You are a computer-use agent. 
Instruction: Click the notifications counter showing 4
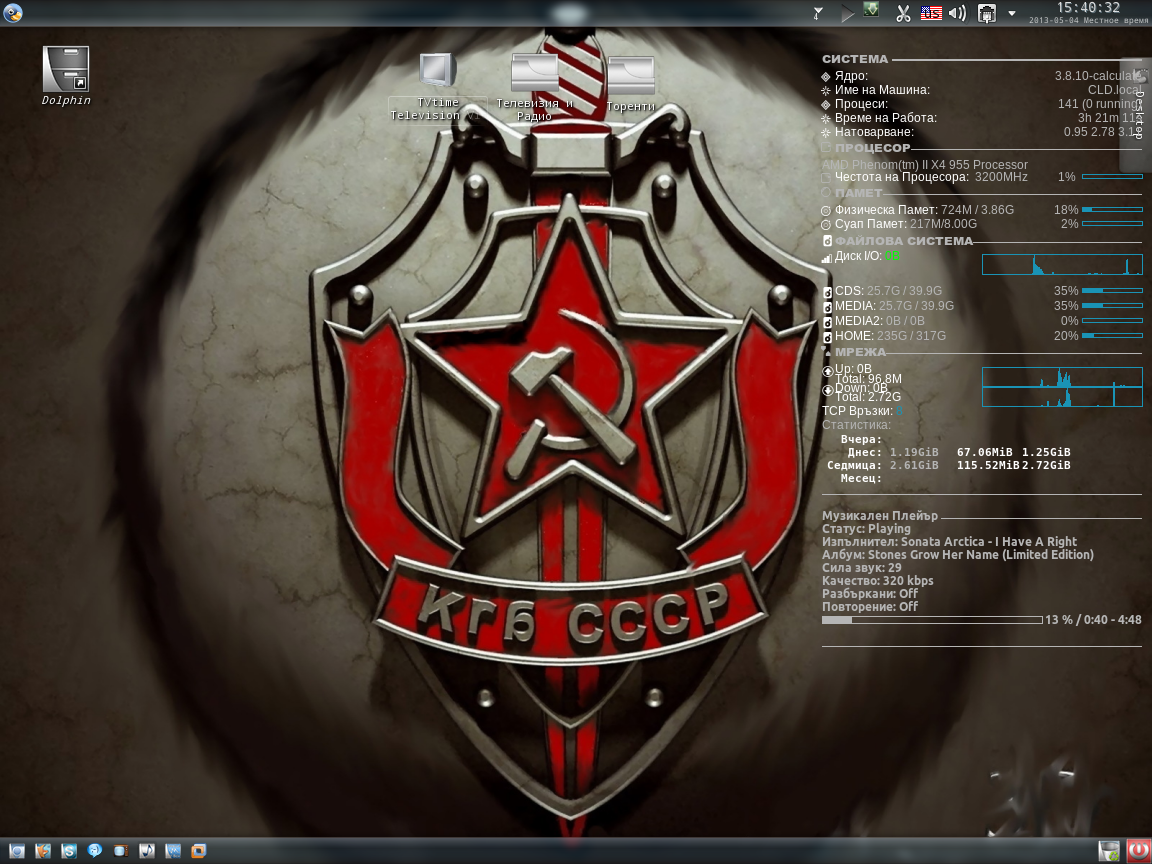(818, 12)
